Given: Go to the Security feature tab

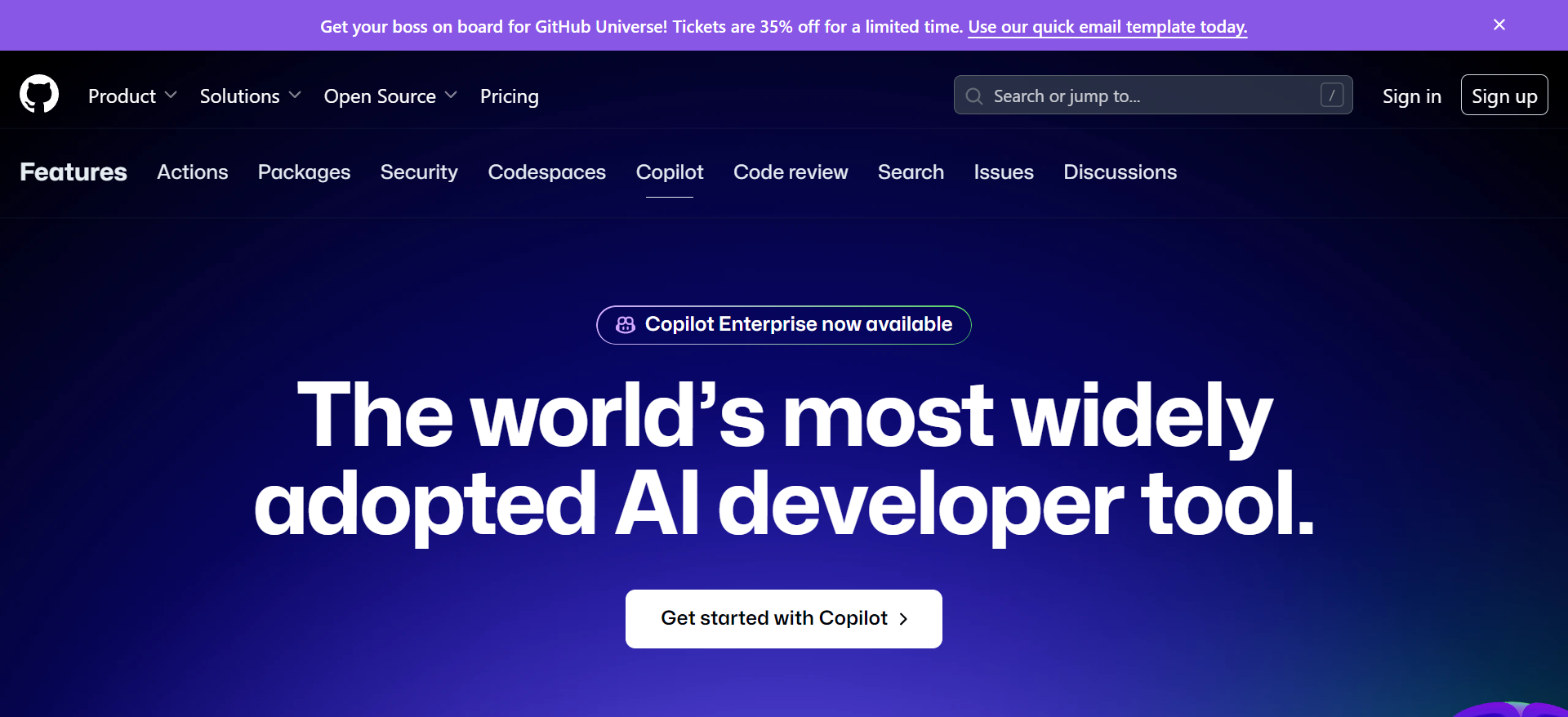Looking at the screenshot, I should [419, 171].
